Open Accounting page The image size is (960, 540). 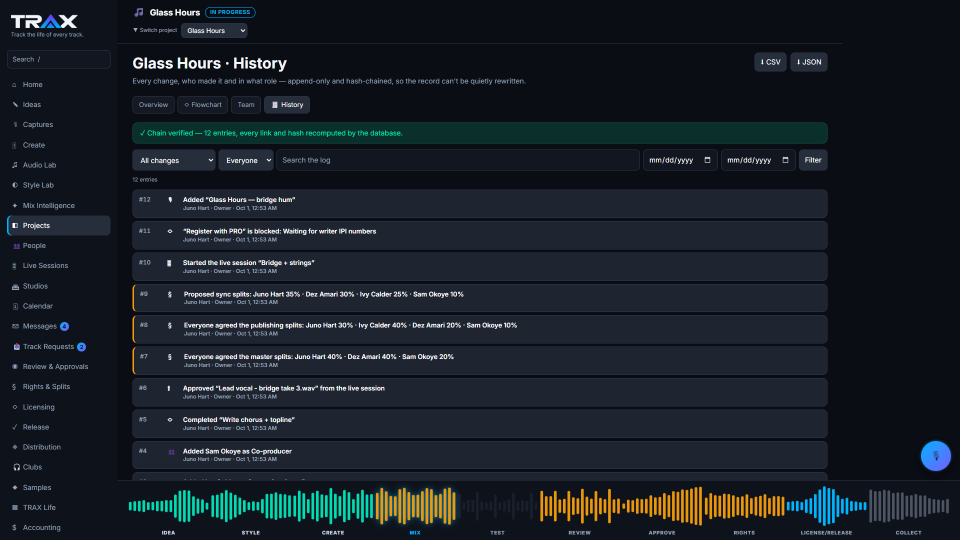[x=58, y=527]
